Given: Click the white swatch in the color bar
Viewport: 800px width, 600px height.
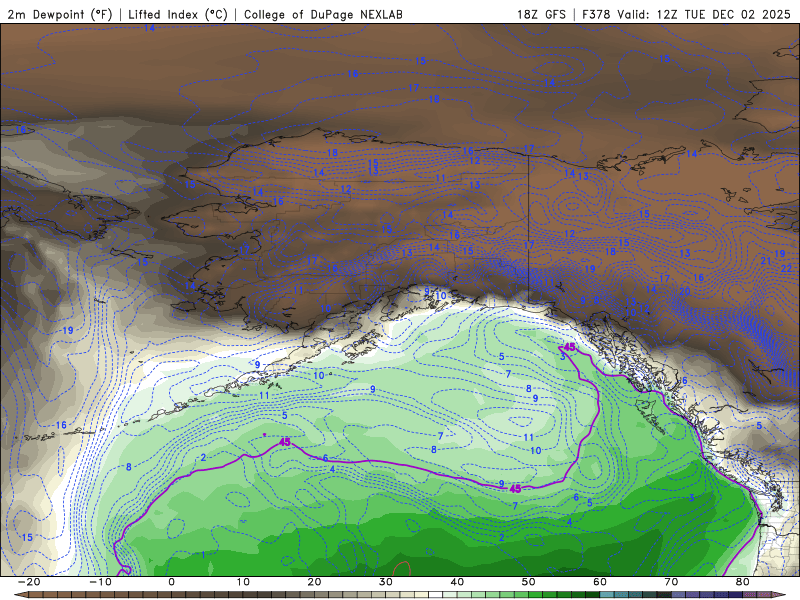Looking at the screenshot, I should click(436, 595).
